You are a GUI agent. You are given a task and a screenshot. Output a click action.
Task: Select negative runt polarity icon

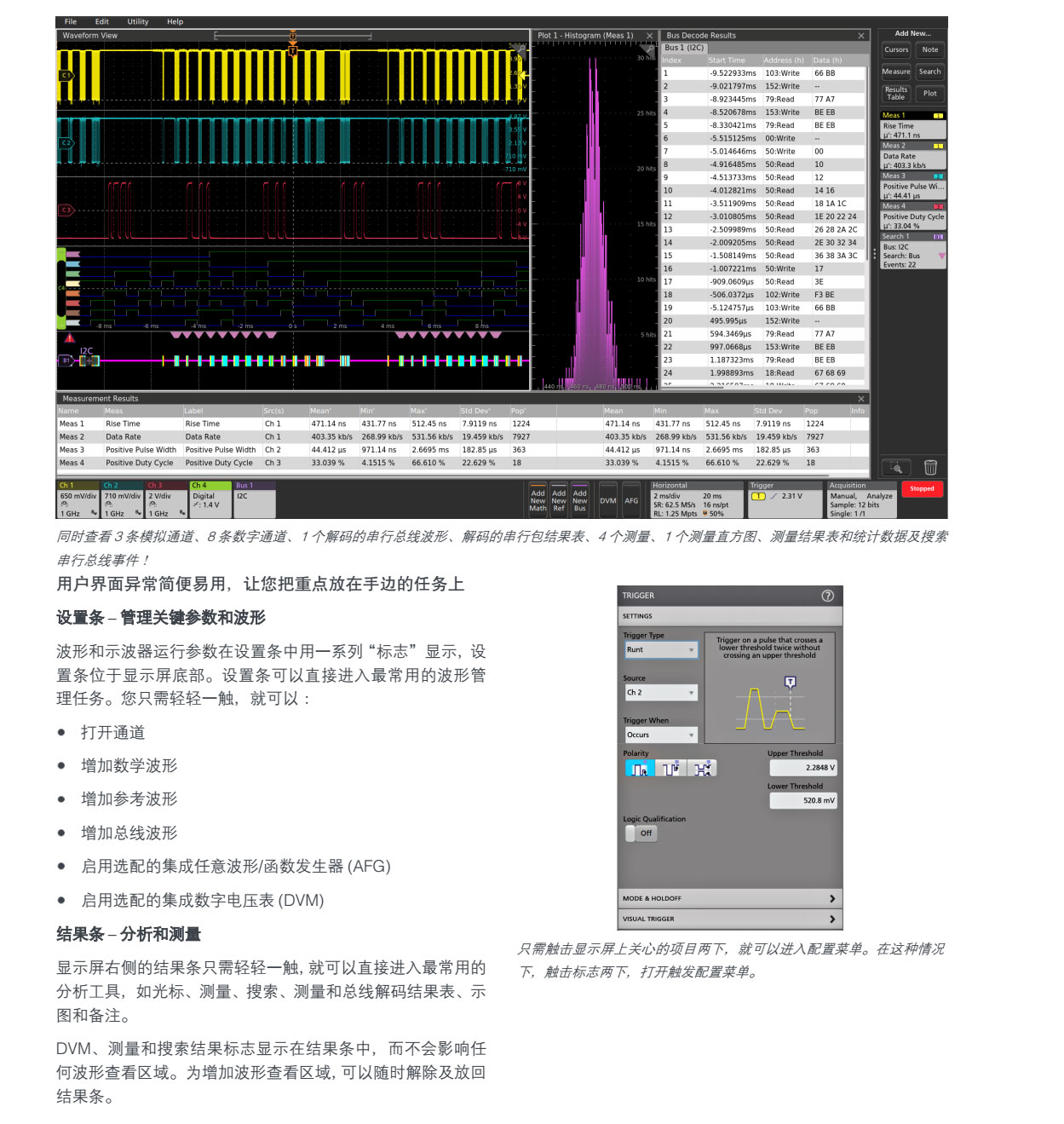point(670,769)
